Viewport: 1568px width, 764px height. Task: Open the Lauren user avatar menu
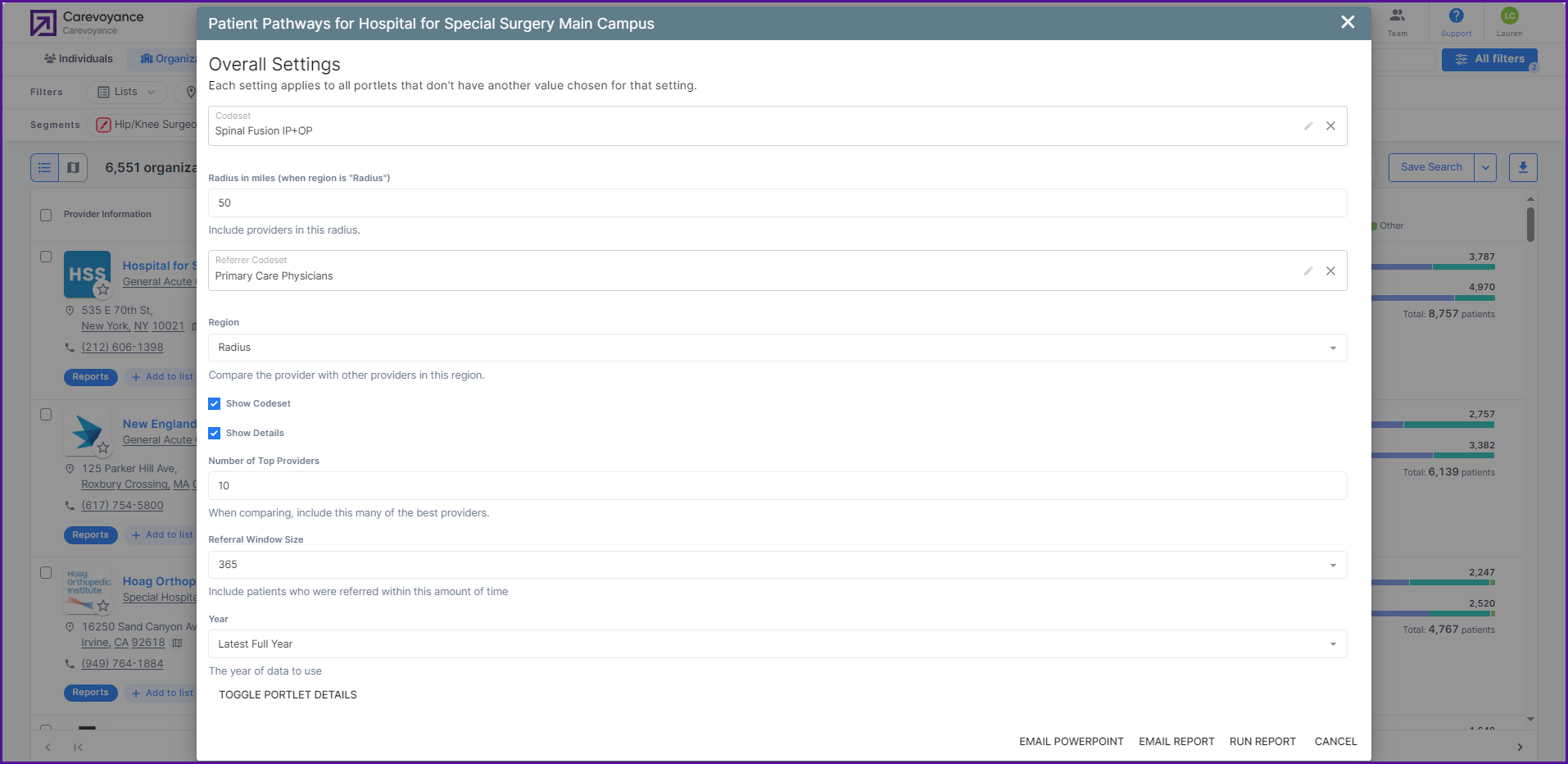[1509, 22]
